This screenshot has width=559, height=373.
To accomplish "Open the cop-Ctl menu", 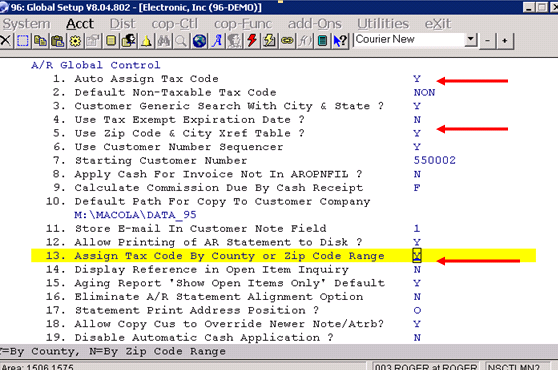I will (x=174, y=24).
